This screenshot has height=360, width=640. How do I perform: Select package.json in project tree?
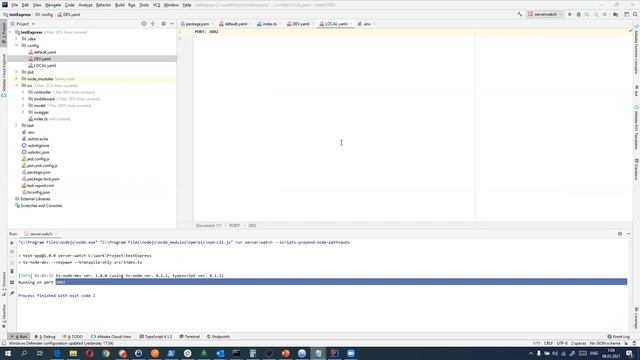click(36, 172)
